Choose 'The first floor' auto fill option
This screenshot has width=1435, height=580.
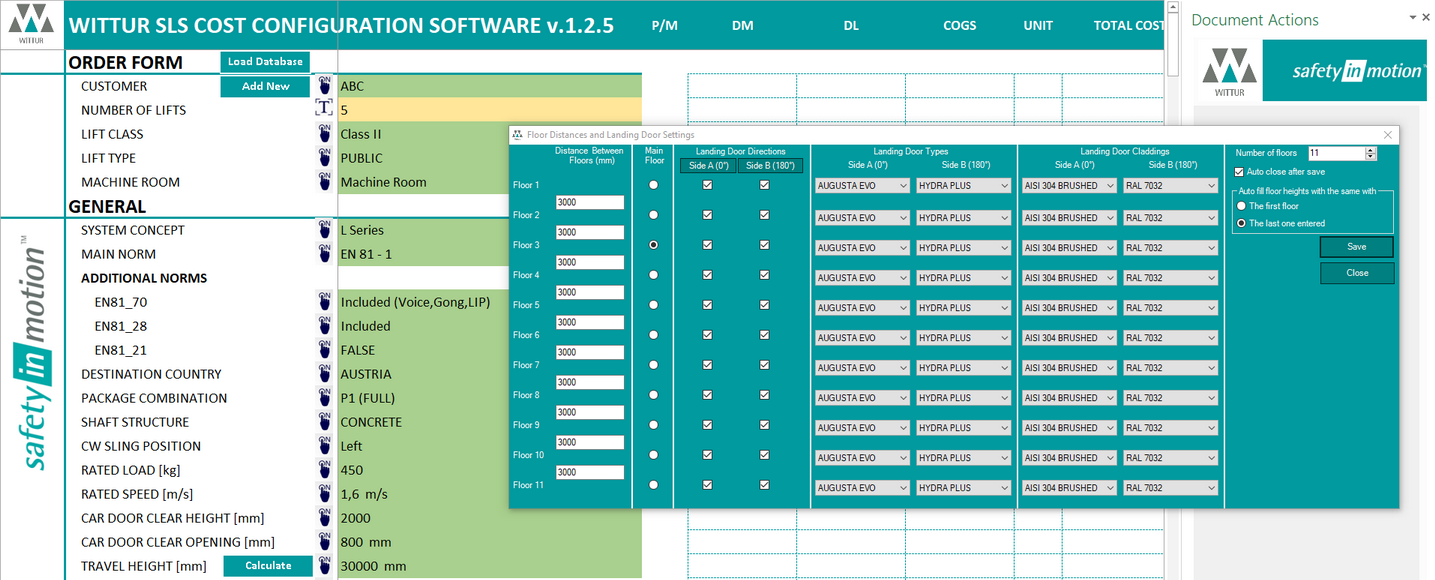[x=1241, y=206]
